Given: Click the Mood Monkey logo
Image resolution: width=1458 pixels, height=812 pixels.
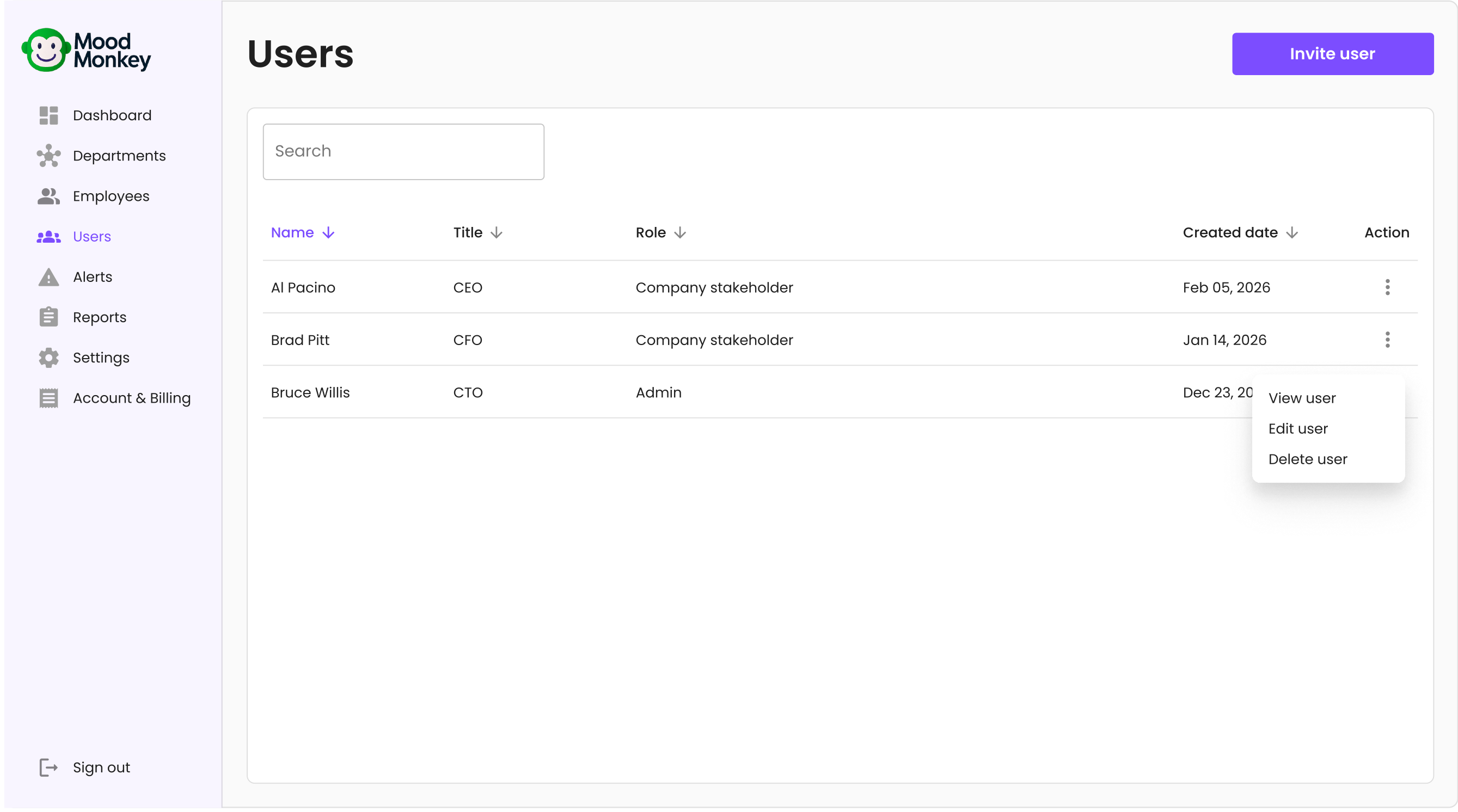Looking at the screenshot, I should coord(86,50).
